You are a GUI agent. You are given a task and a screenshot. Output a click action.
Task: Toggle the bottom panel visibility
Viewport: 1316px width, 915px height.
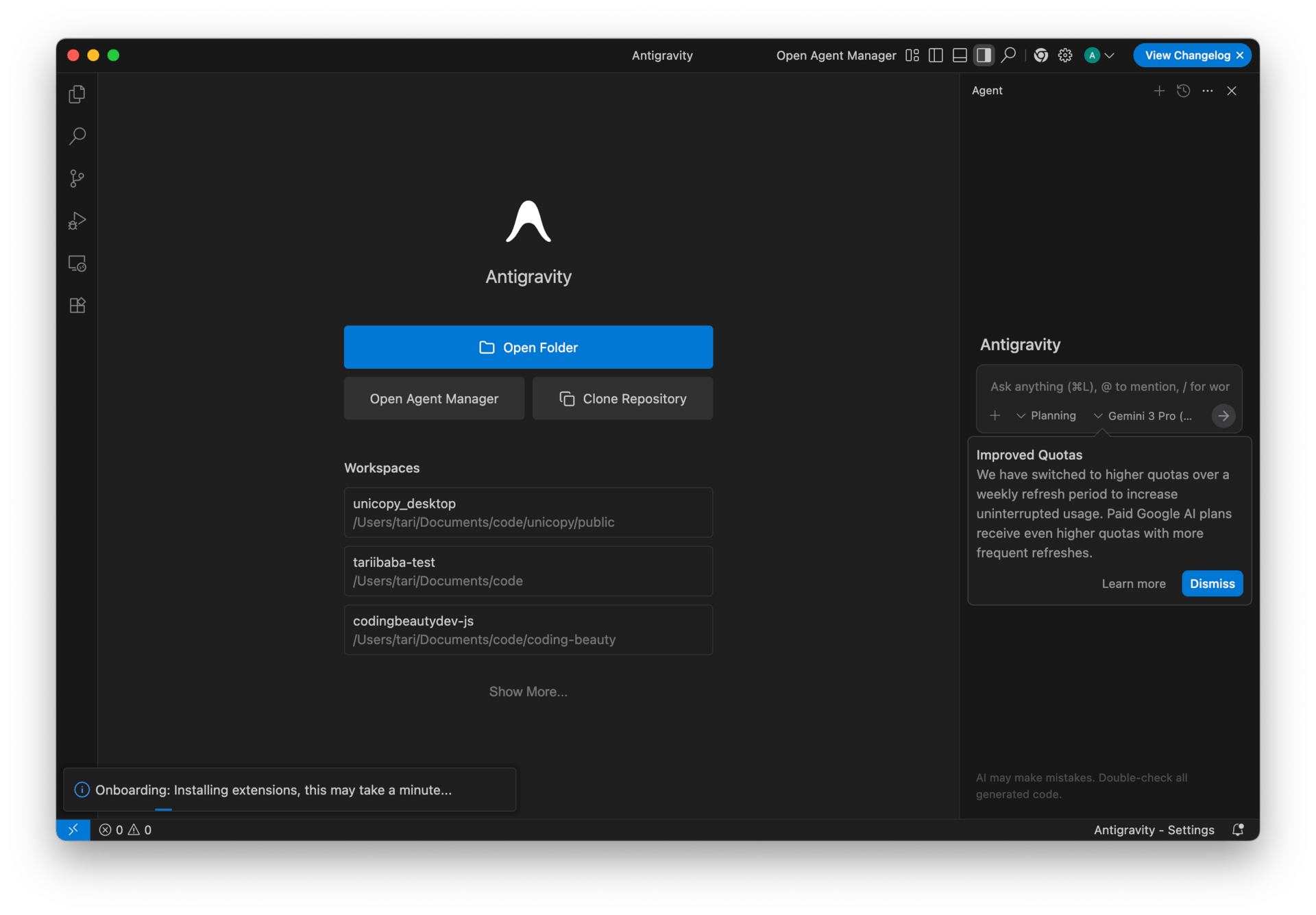960,56
